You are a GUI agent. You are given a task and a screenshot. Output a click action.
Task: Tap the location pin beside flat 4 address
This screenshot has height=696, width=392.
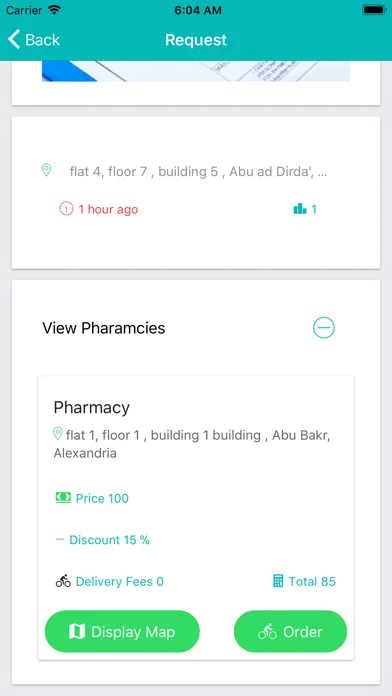(46, 170)
